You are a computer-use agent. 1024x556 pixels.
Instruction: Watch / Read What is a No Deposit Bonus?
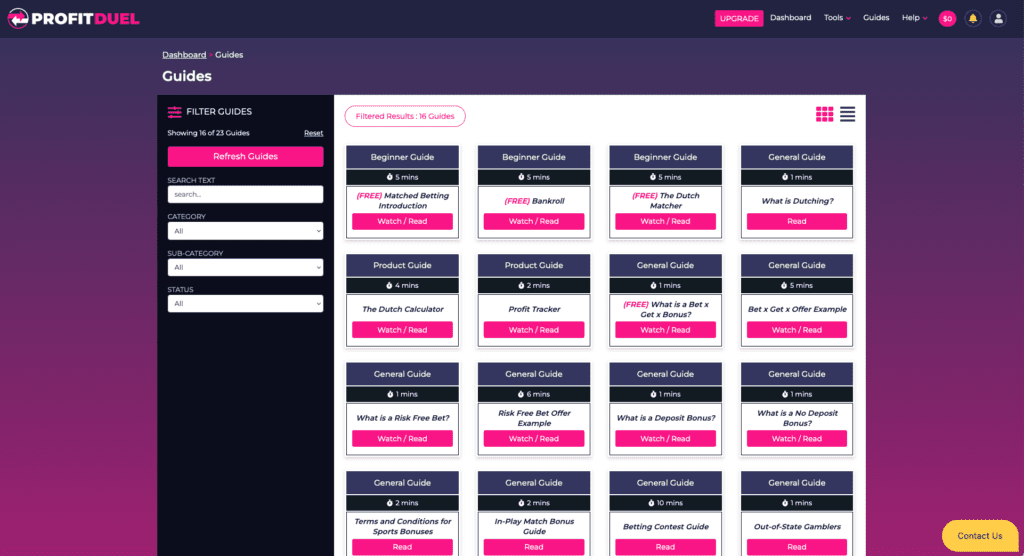point(797,438)
